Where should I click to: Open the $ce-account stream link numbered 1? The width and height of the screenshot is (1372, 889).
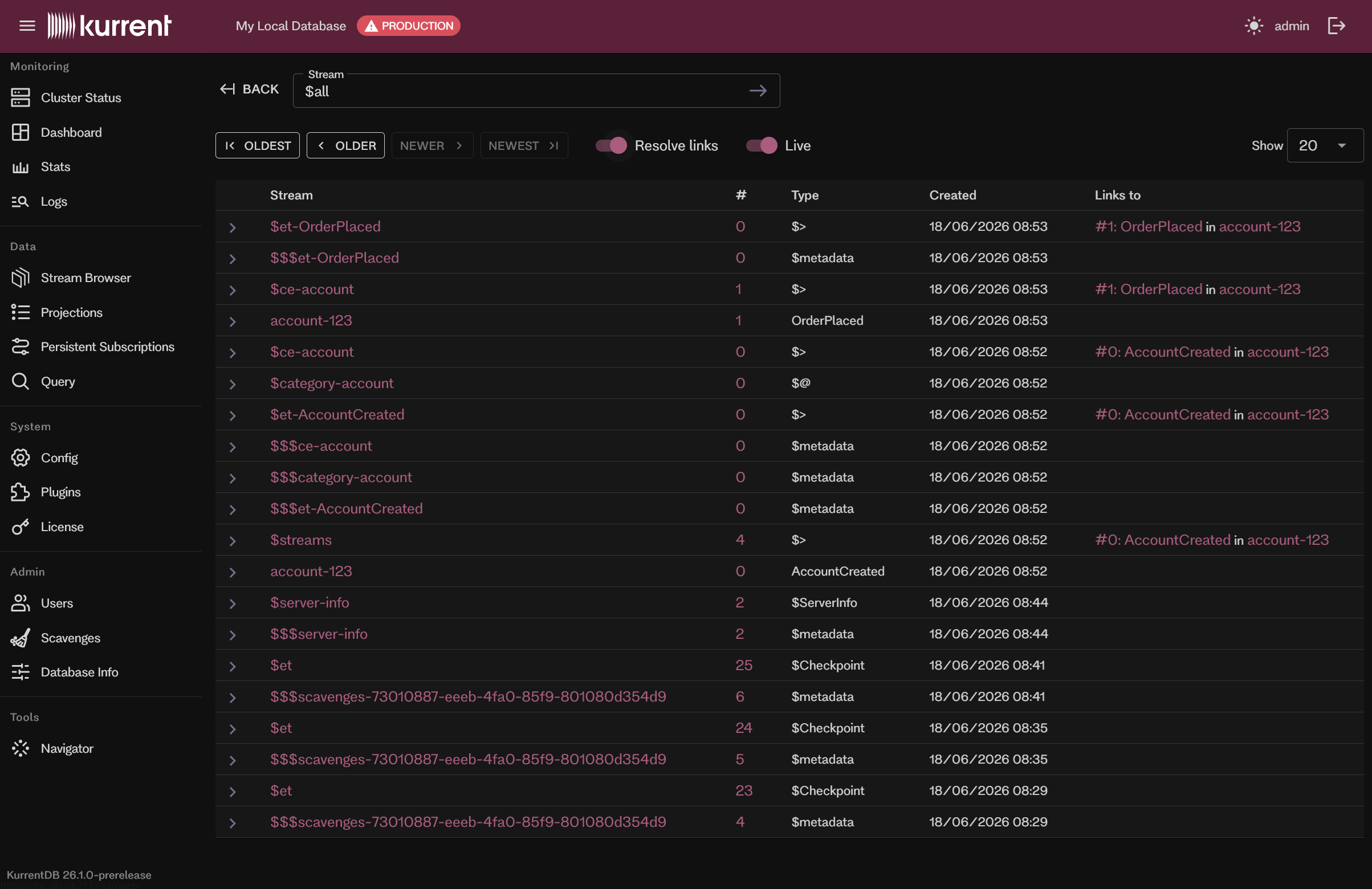coord(311,289)
